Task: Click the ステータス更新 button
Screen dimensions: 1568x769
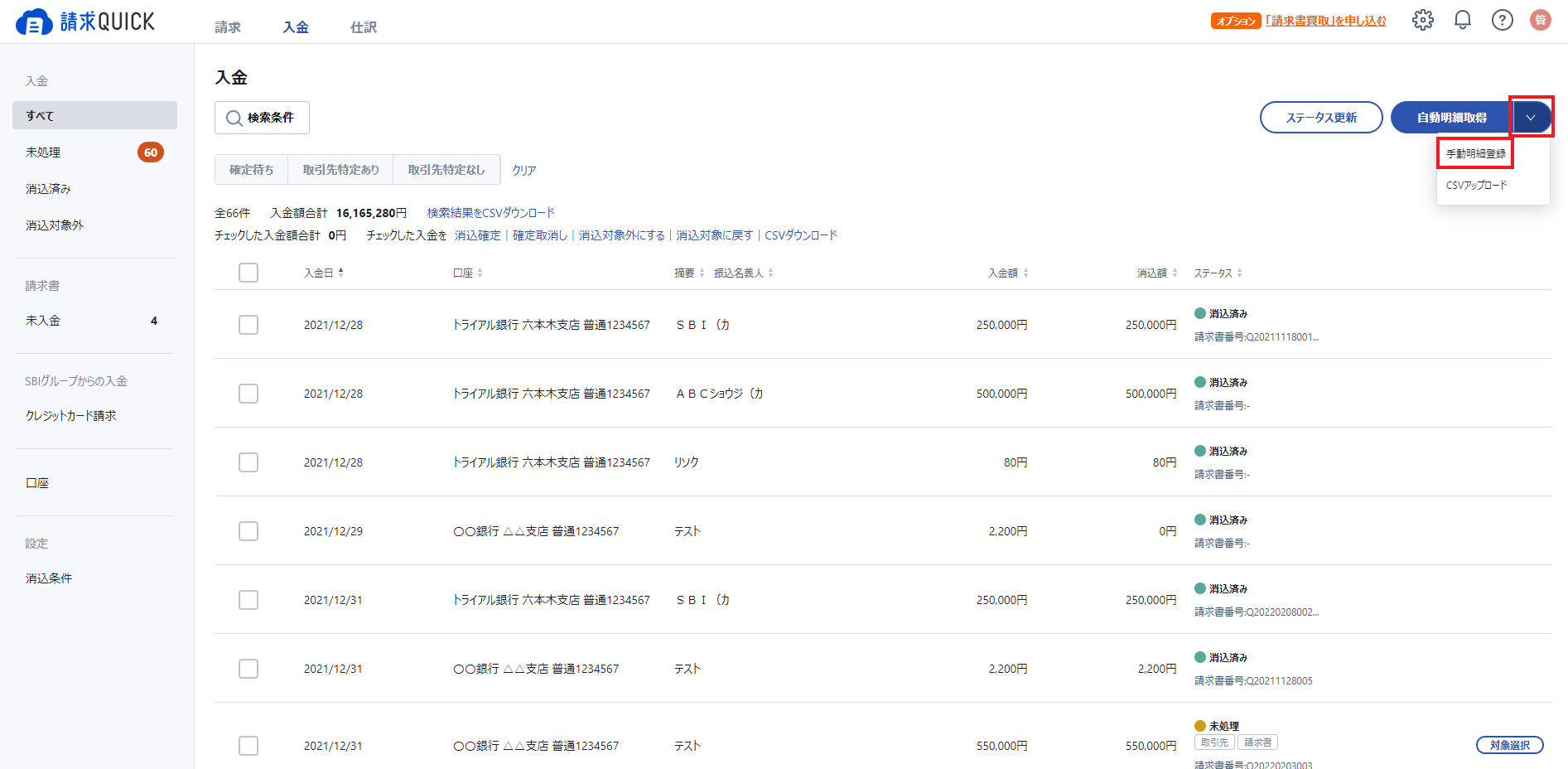Action: point(1320,118)
